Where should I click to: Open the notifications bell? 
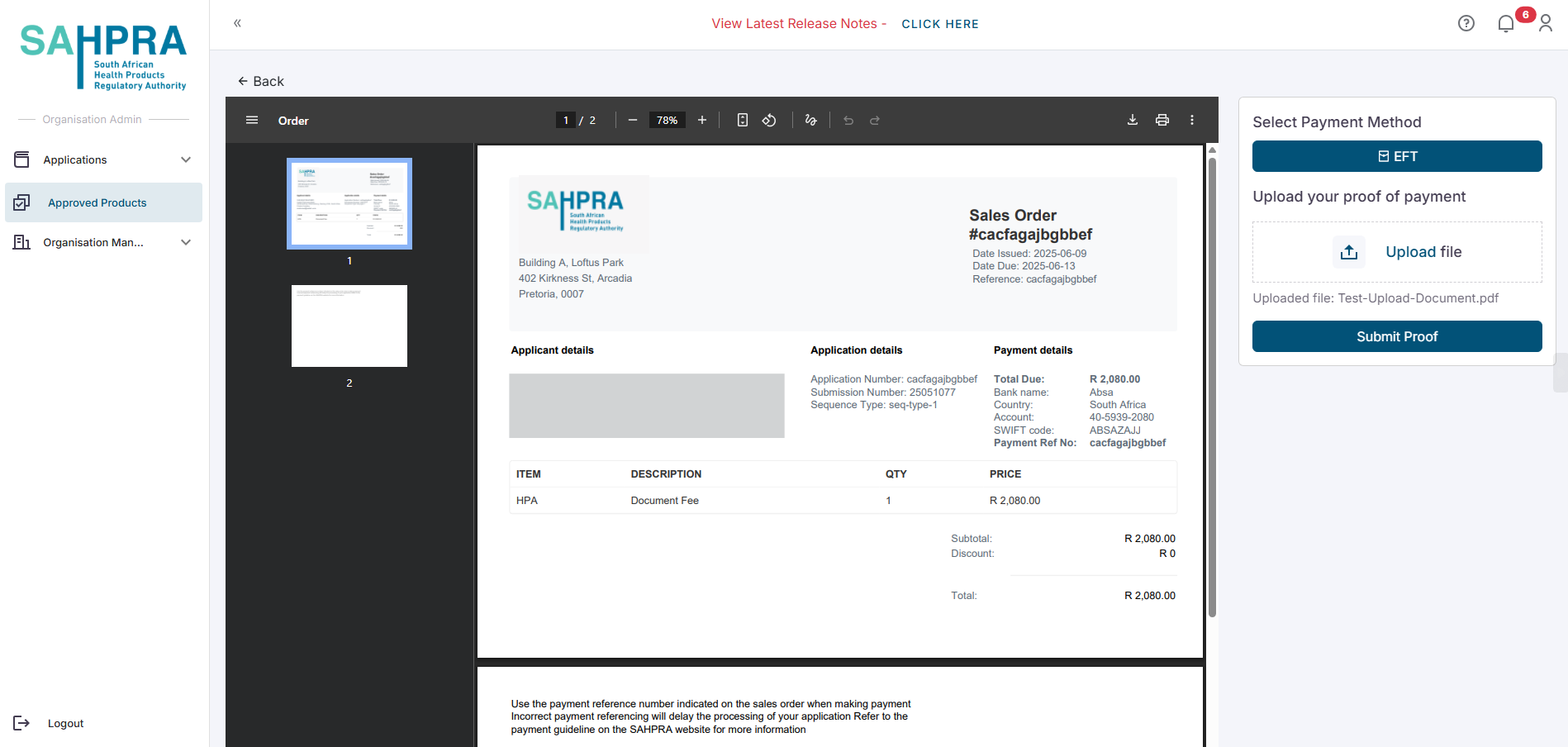pyautogui.click(x=1506, y=24)
